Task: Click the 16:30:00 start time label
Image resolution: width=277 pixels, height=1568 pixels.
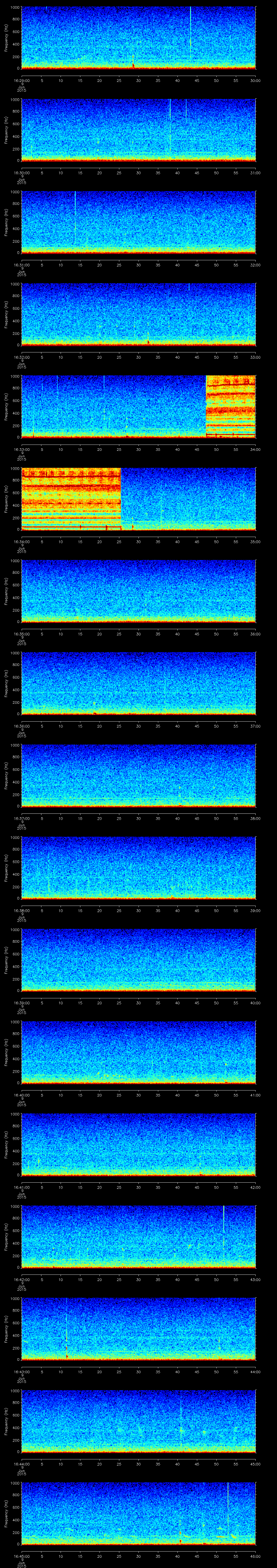Action: coord(21,173)
